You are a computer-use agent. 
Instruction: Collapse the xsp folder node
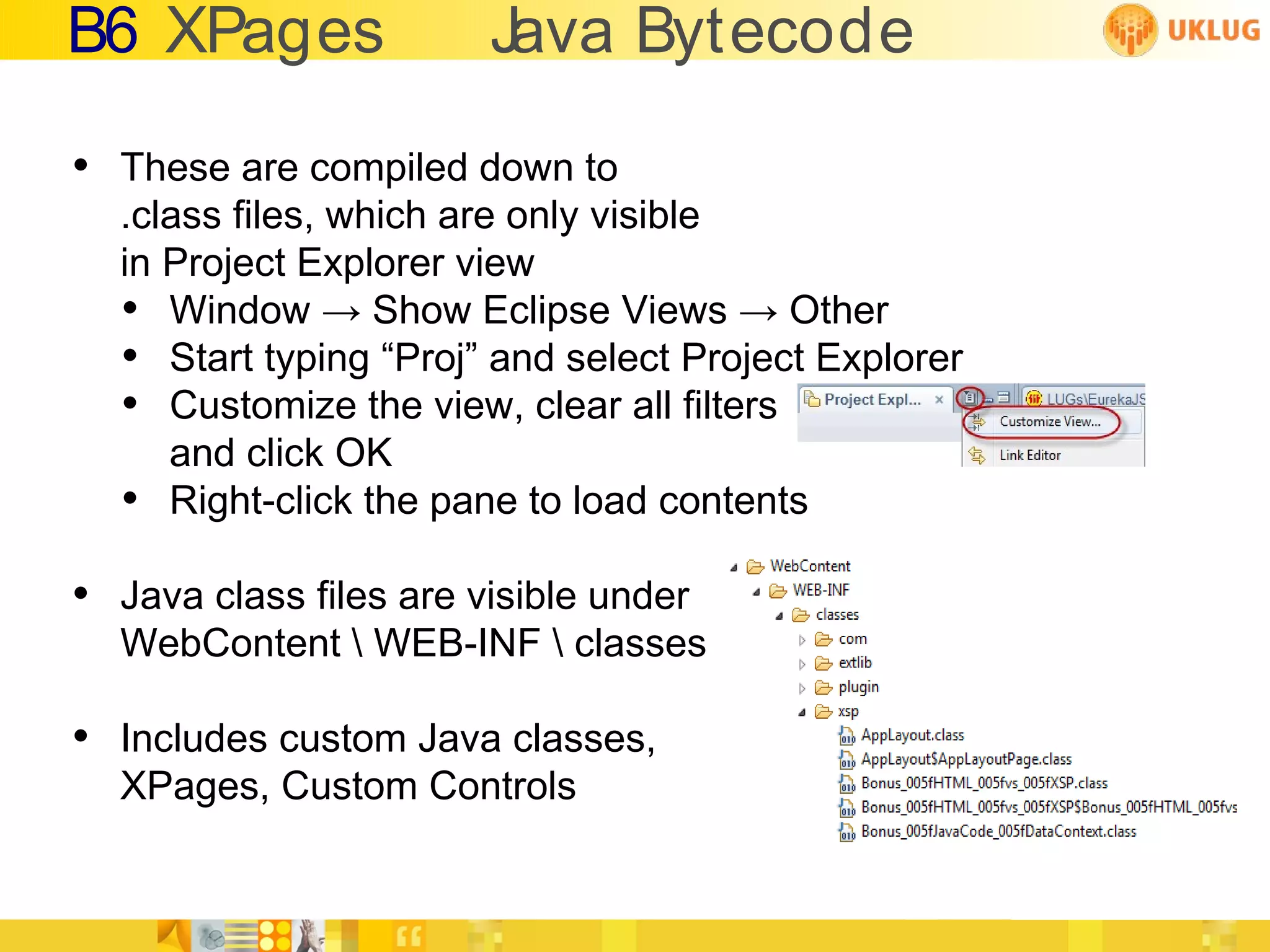[802, 713]
